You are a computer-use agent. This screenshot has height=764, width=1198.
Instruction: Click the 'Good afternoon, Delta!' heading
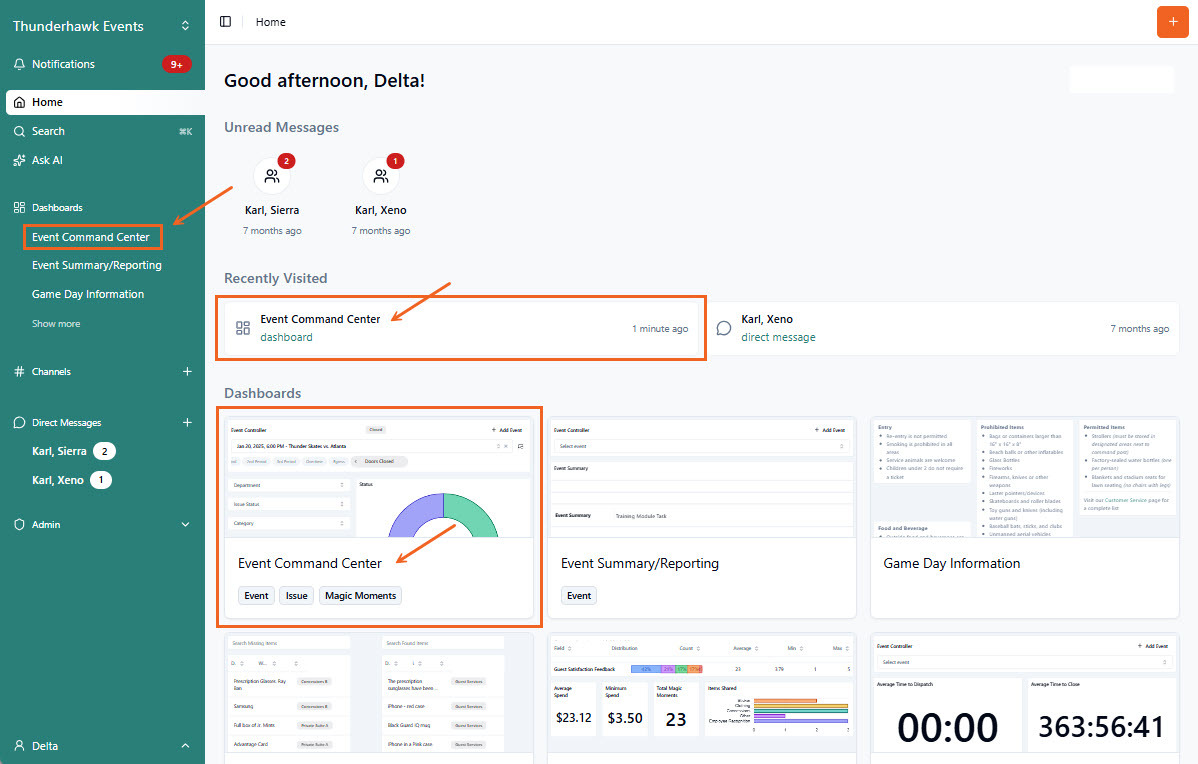click(325, 81)
